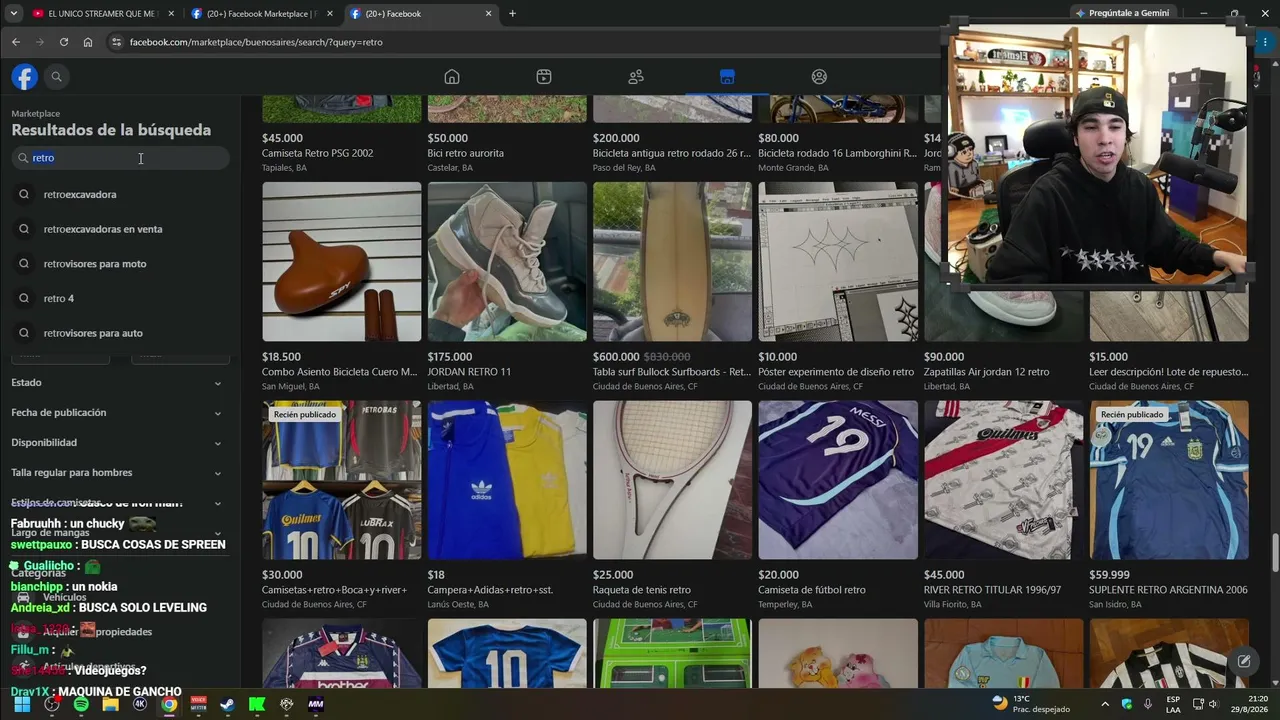This screenshot has height=720, width=1280.
Task: Click the microphone tray icon
Action: 1148,704
